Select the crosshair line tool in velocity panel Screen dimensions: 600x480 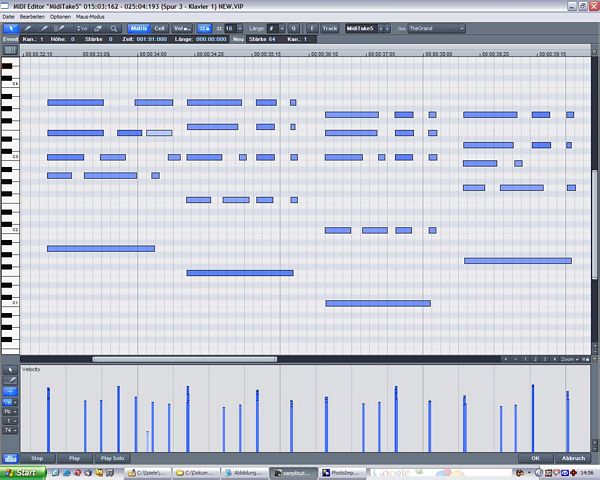pyautogui.click(x=10, y=391)
